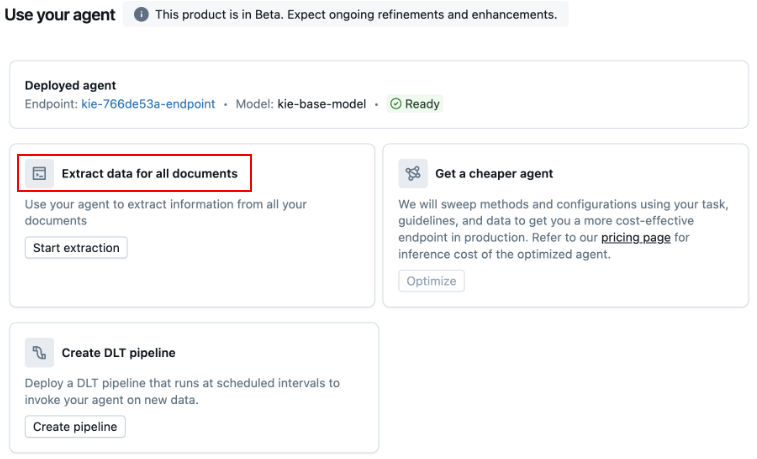
Task: Open the pricing page link
Action: [635, 237]
